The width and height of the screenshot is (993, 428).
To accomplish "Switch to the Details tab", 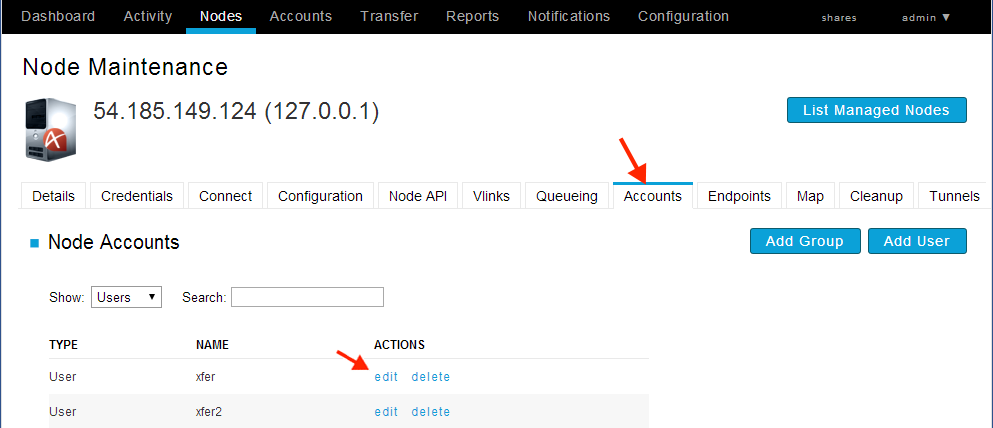I will [x=53, y=196].
